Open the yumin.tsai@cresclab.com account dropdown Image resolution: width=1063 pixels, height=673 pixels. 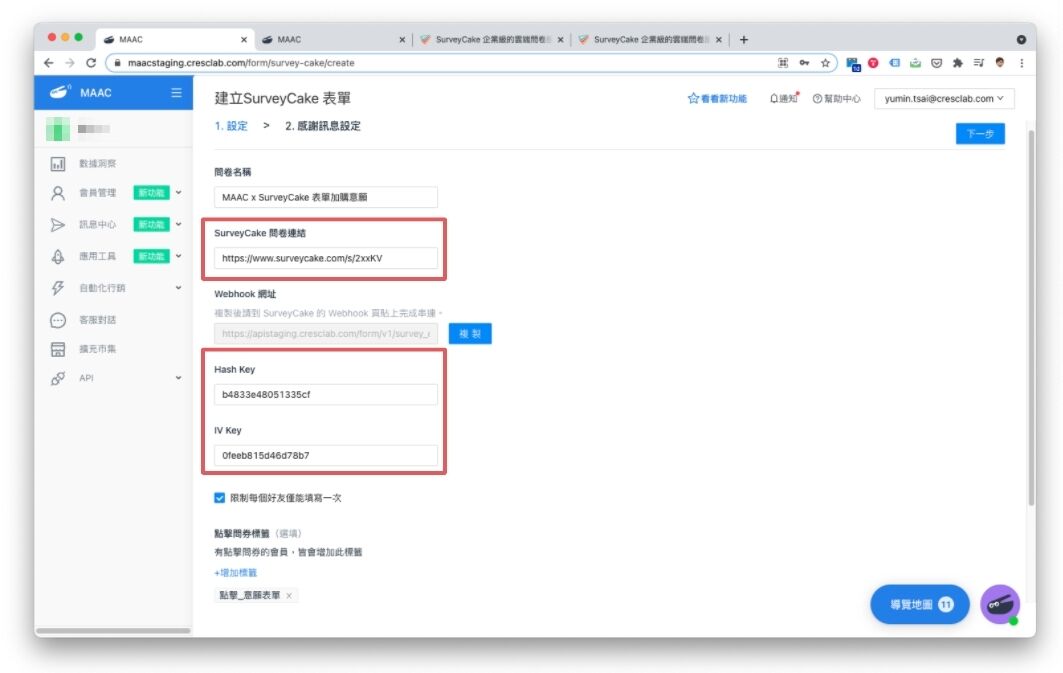click(x=944, y=99)
